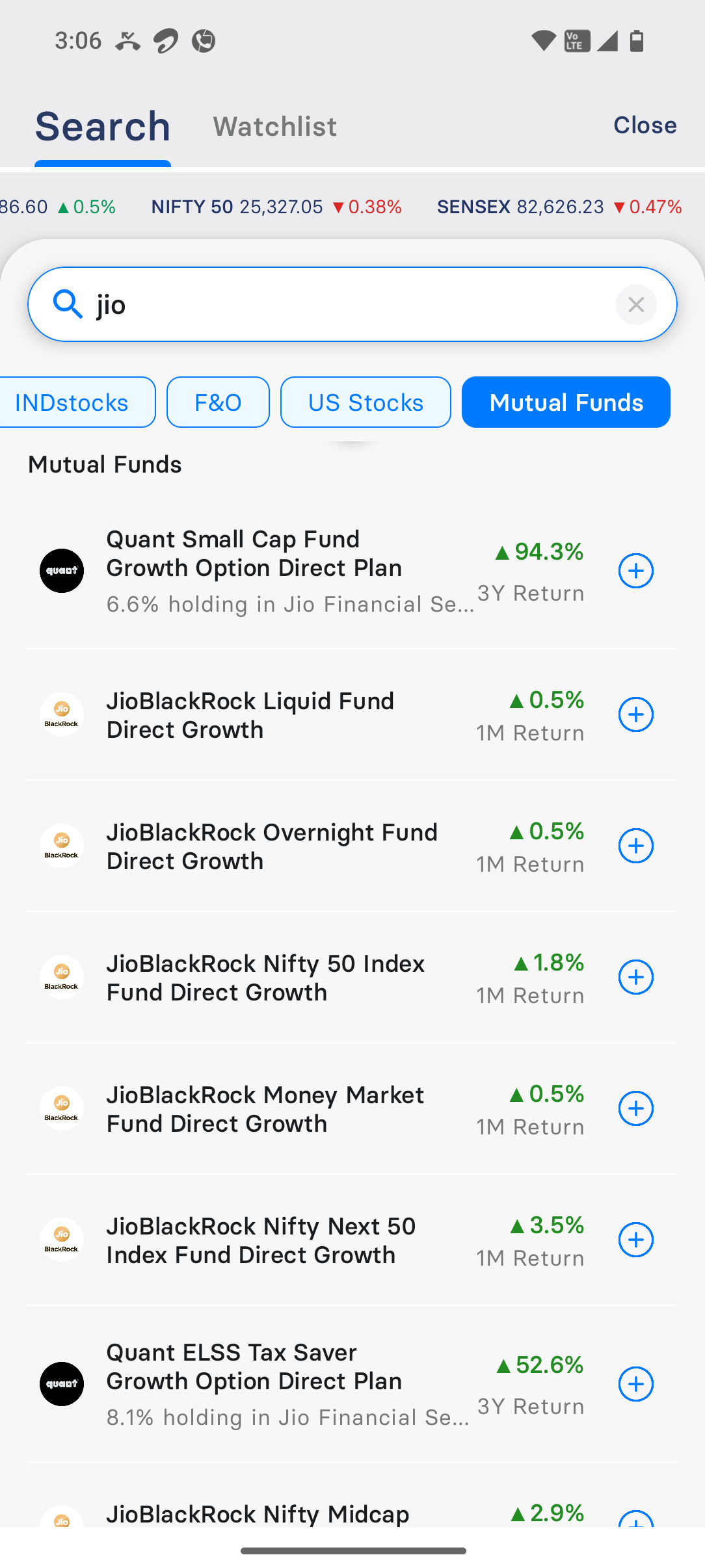Add Quant Small Cap Fund to watchlist
The width and height of the screenshot is (705, 1568).
(635, 571)
